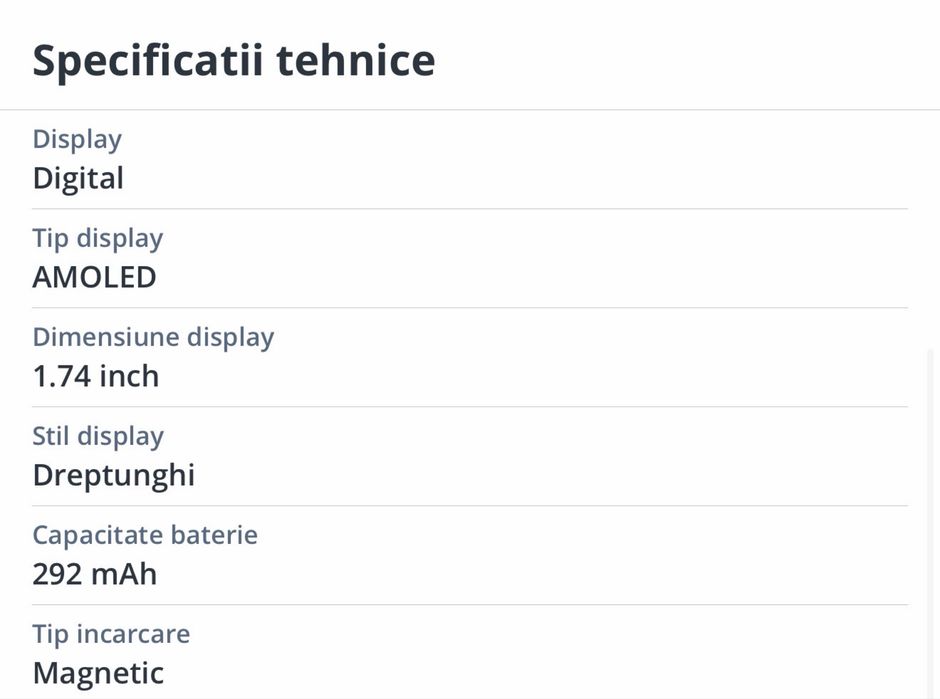Select the 'Tip incarcare' label
This screenshot has height=699, width=940.
point(111,634)
